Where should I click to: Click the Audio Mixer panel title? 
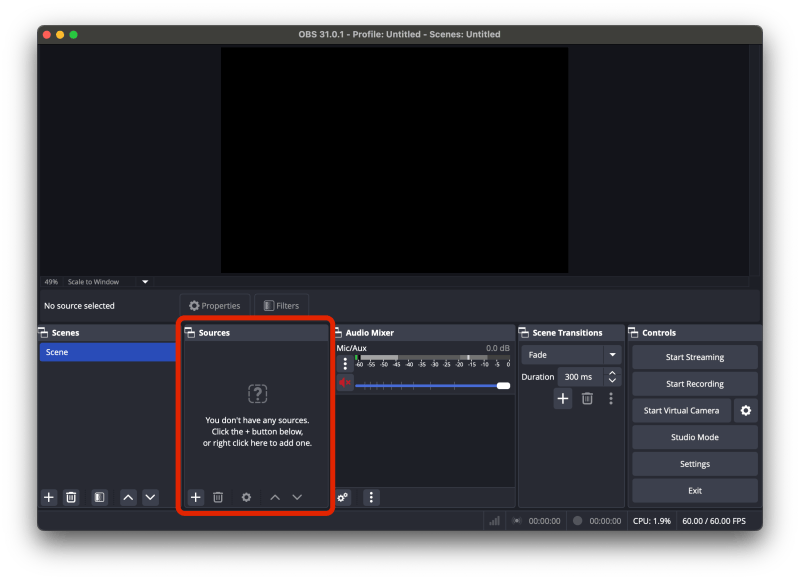(x=369, y=333)
